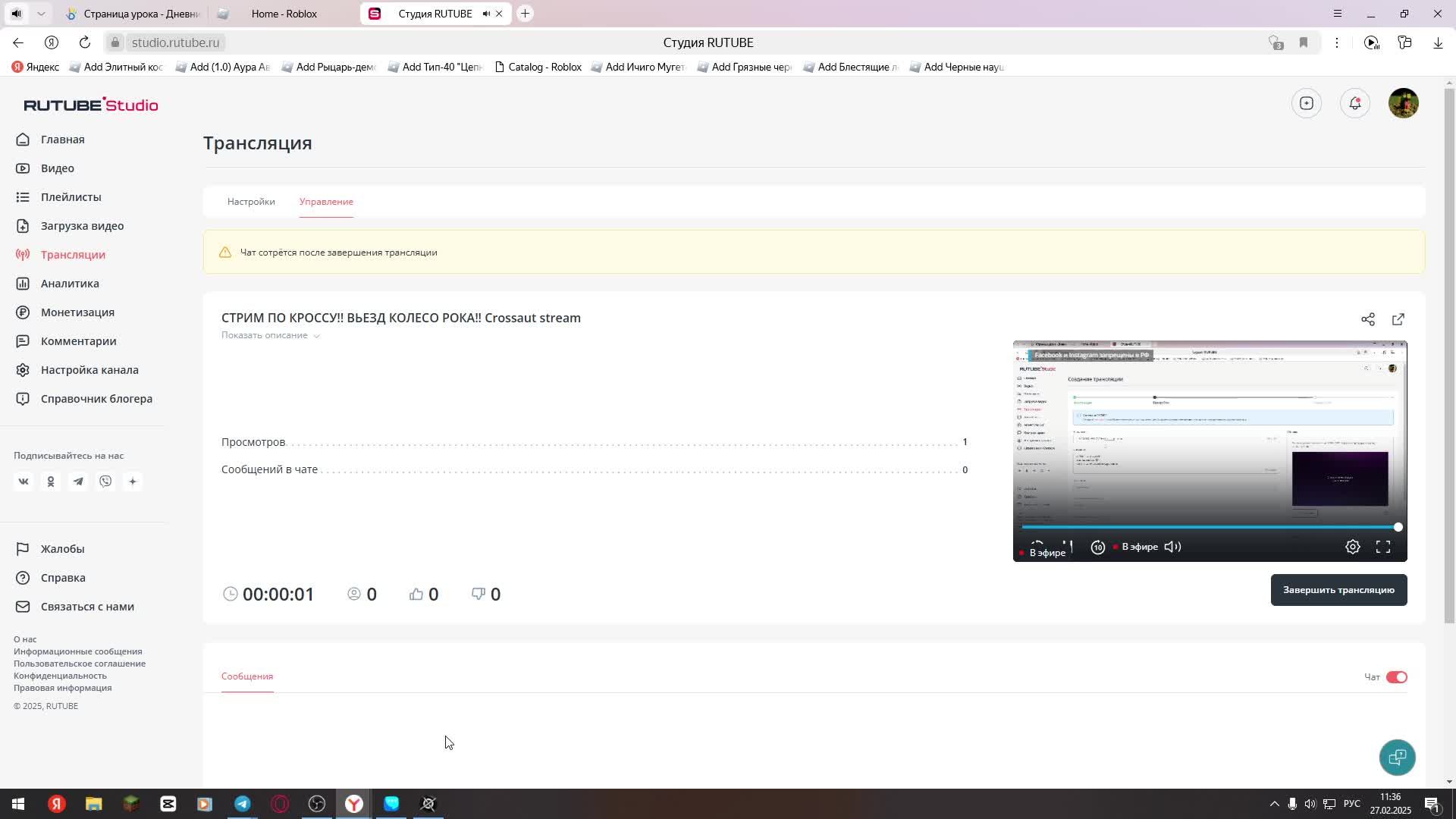The image size is (1456, 819).
Task: Mute the stream preview volume
Action: pyautogui.click(x=1172, y=547)
